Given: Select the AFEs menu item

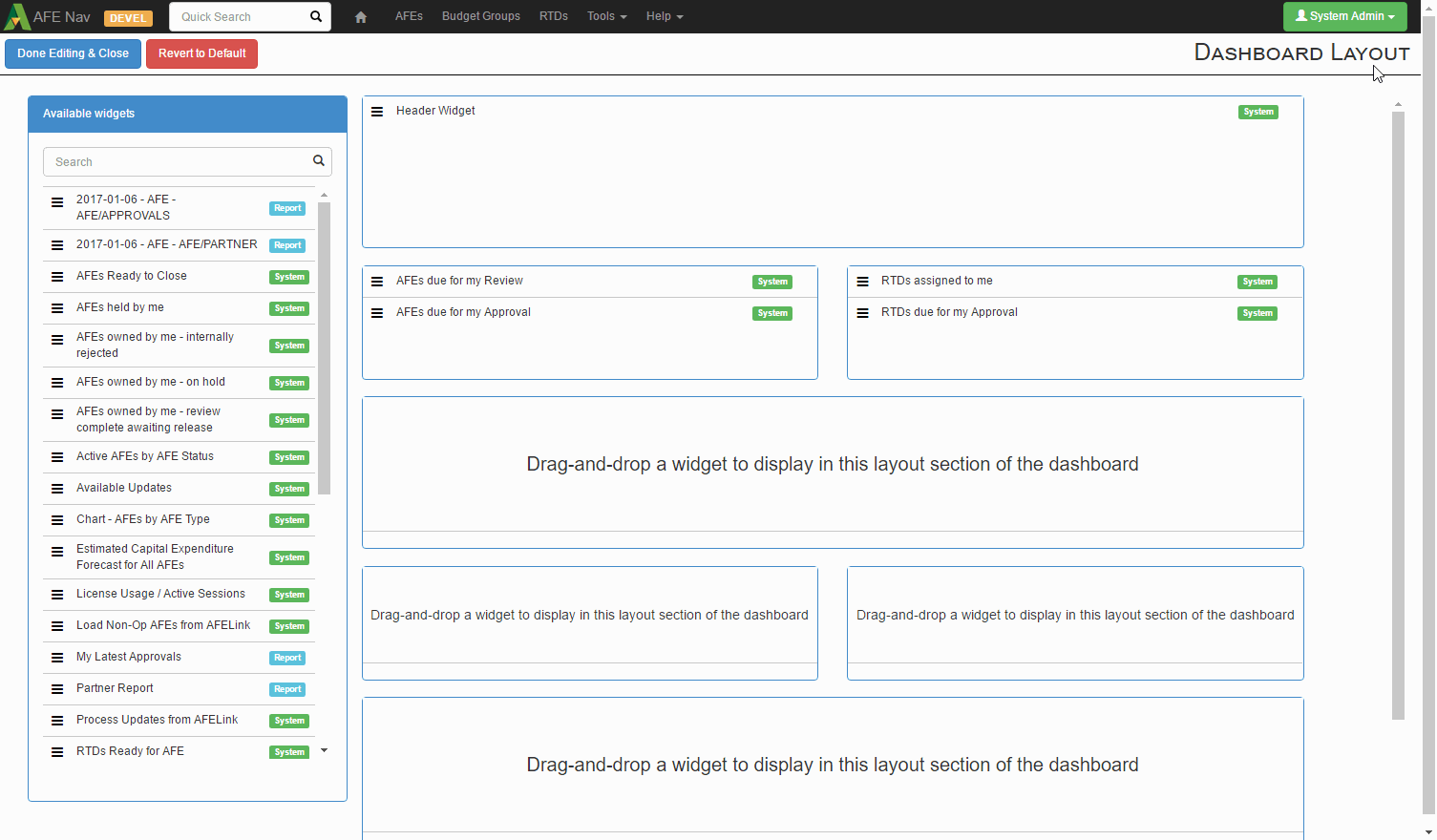Looking at the screenshot, I should pos(409,16).
